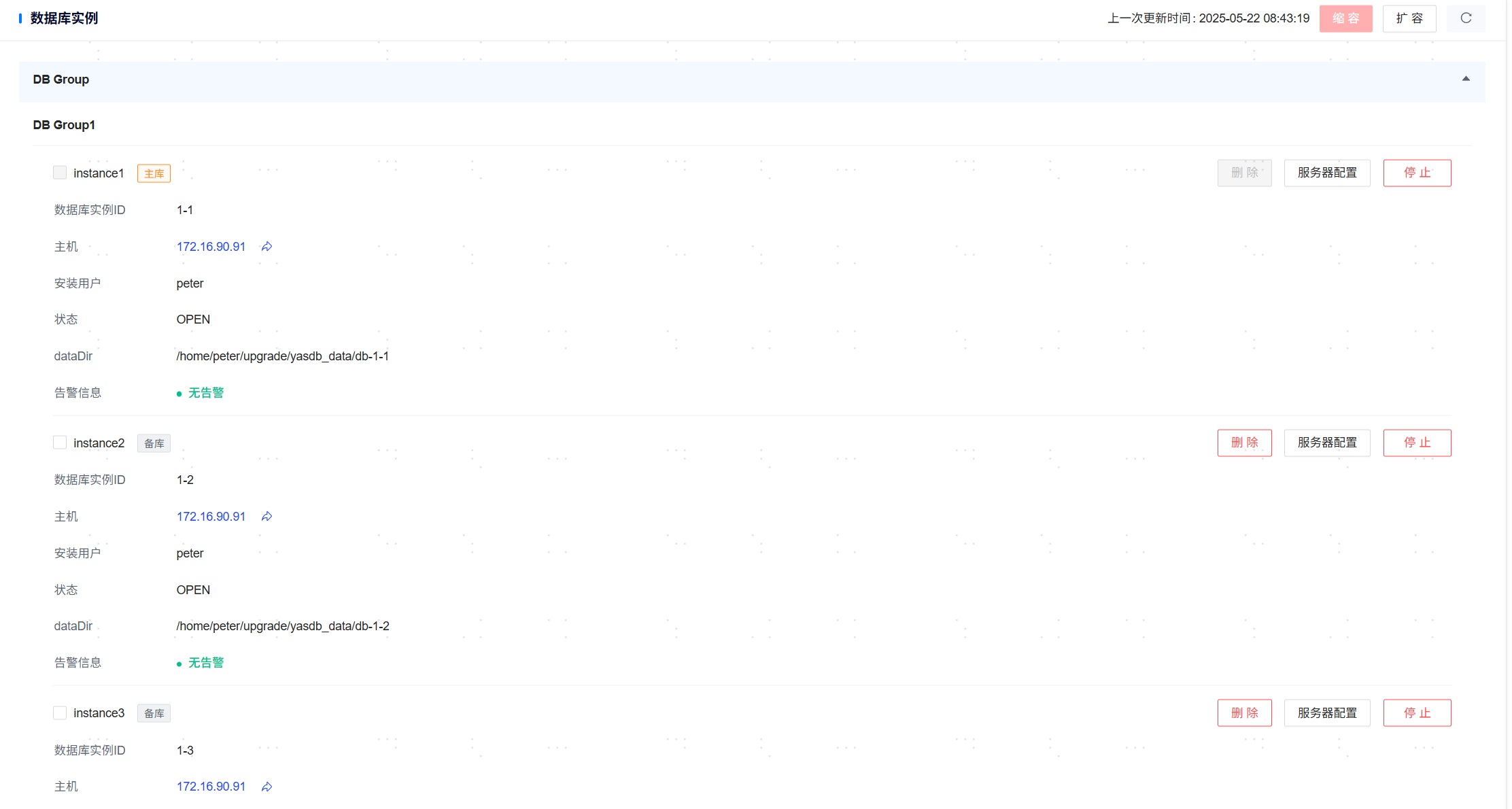The height and width of the screenshot is (809, 1512).
Task: Collapse the DB Group panel arrow
Action: pyautogui.click(x=1465, y=79)
